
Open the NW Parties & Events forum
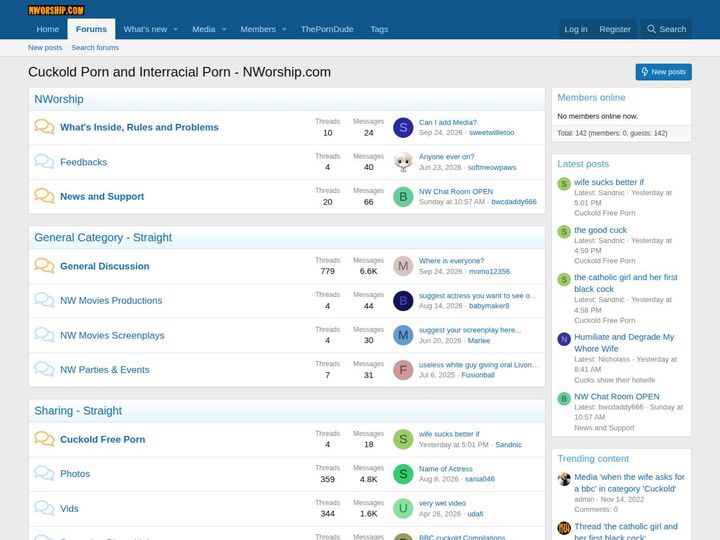(105, 370)
